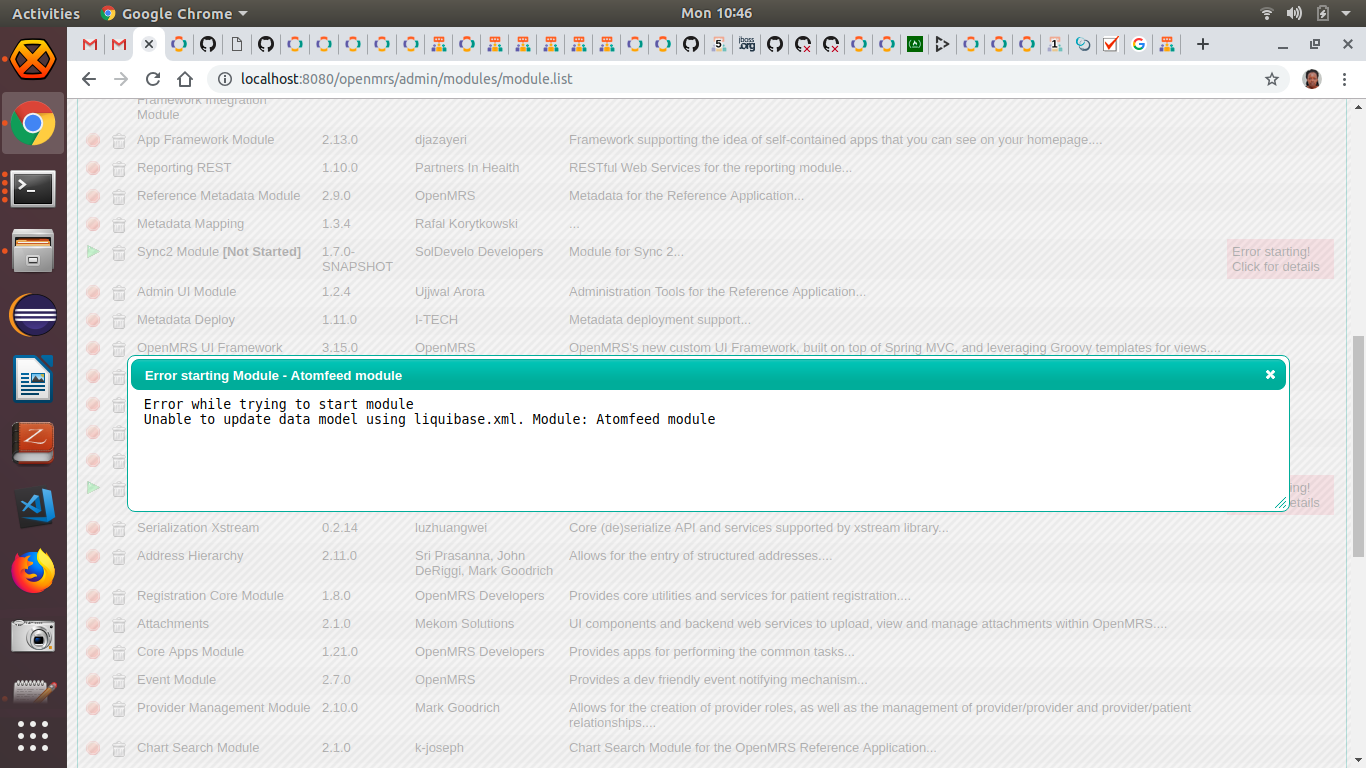
Task: Open Sync2's 'Error starting! Click for details' box
Action: [x=1280, y=259]
